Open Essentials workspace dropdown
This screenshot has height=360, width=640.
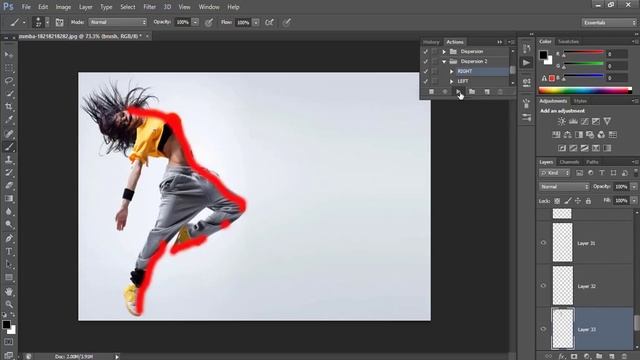coord(609,22)
